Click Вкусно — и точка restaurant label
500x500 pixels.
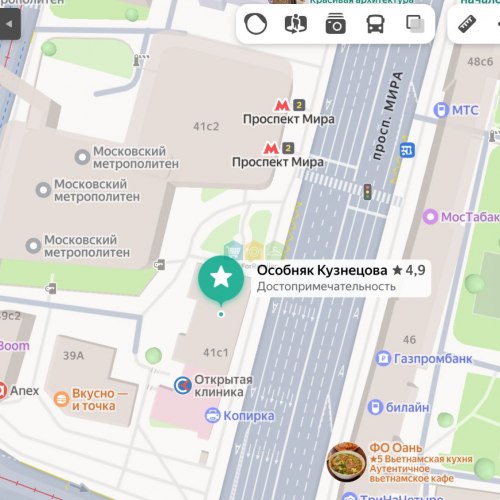(94, 400)
